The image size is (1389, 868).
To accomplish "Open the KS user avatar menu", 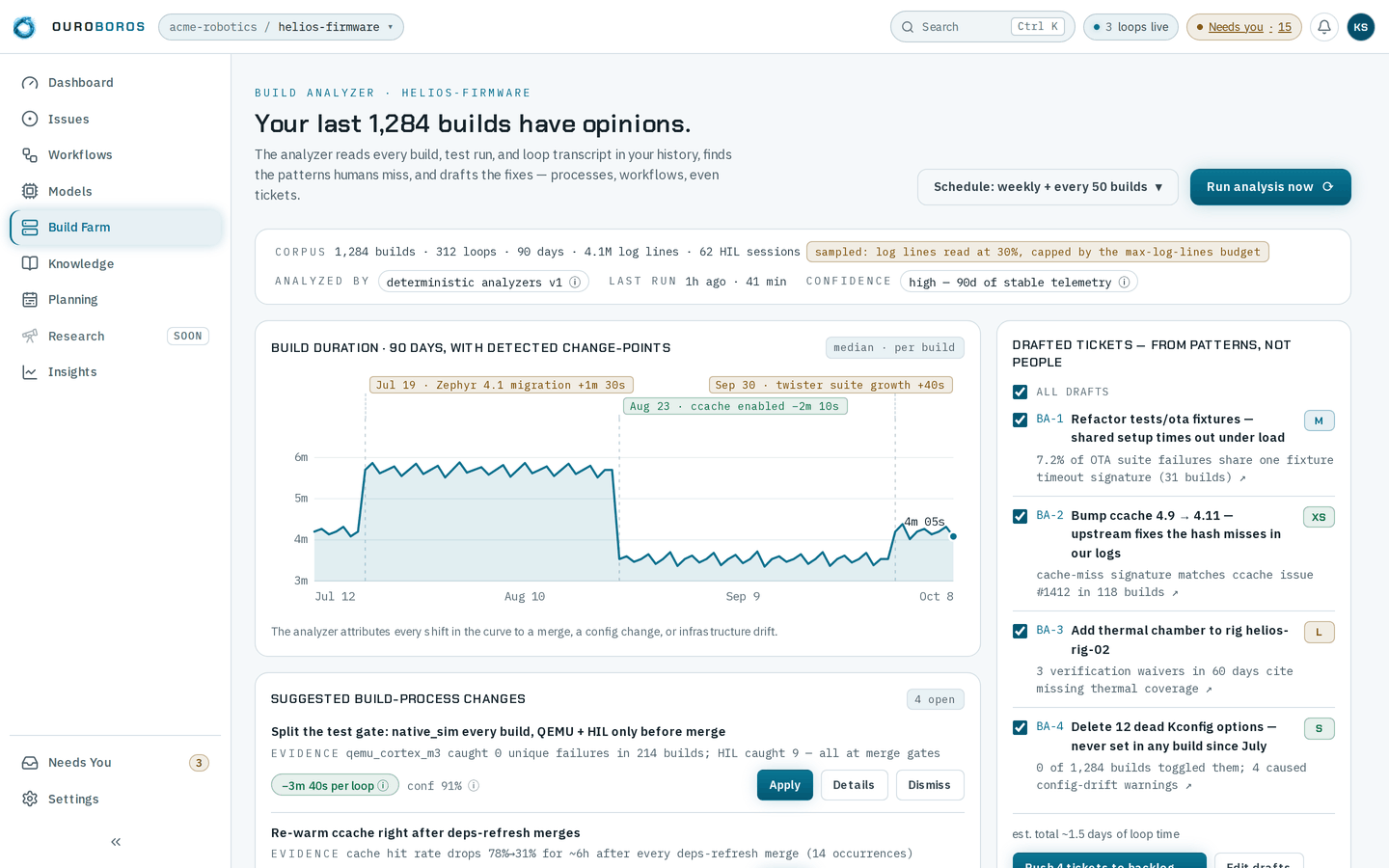I will pyautogui.click(x=1361, y=27).
